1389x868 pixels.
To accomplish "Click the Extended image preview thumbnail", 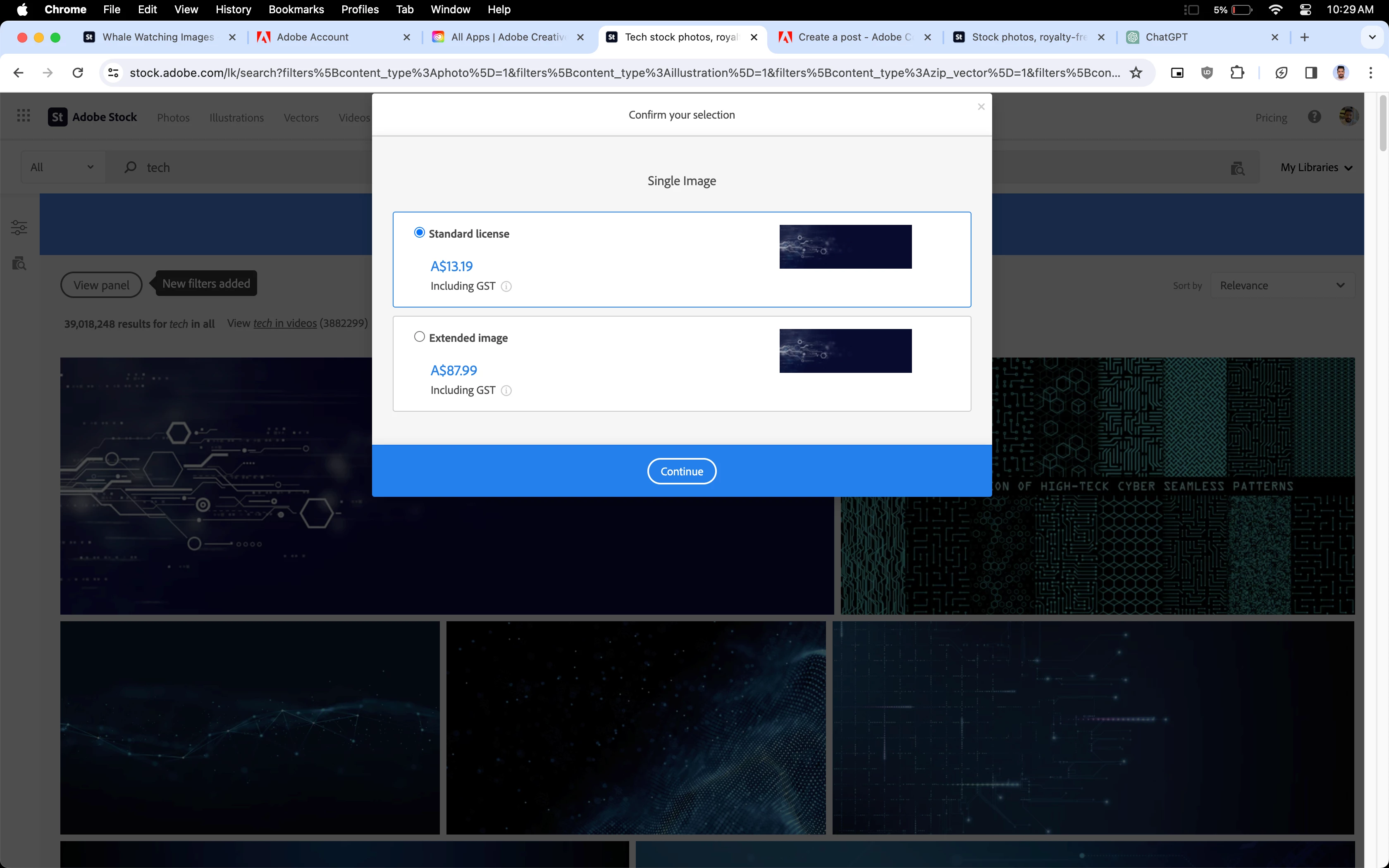I will (845, 351).
